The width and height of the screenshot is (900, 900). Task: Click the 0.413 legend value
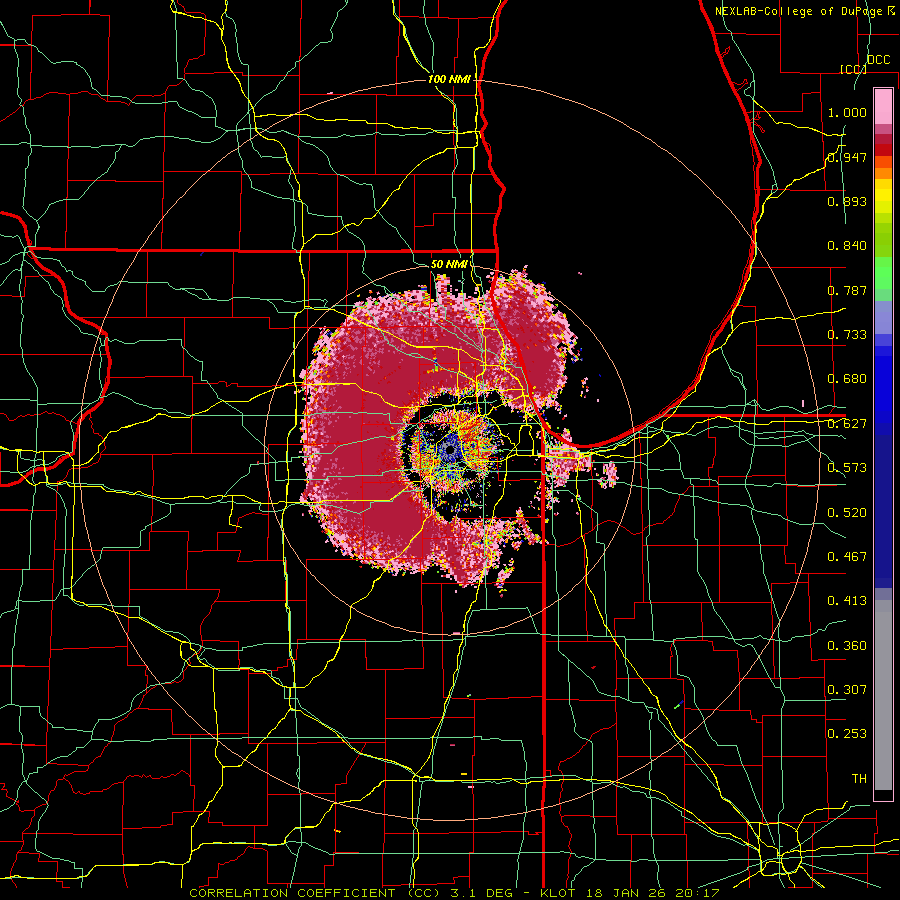(x=847, y=601)
